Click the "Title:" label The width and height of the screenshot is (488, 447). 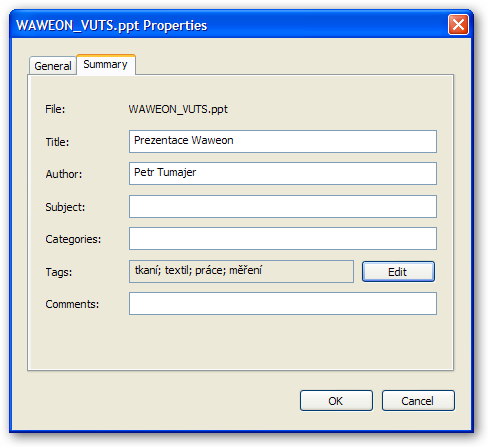pyautogui.click(x=57, y=142)
